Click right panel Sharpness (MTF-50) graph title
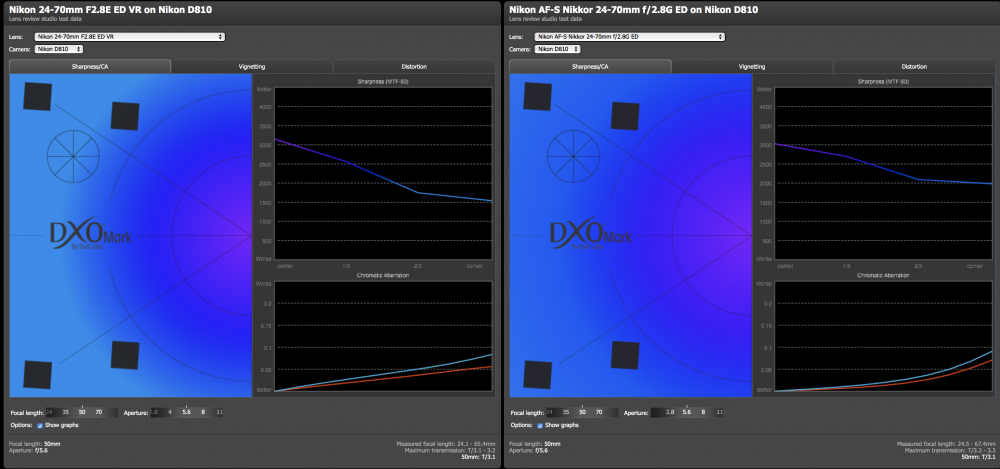 [x=883, y=82]
